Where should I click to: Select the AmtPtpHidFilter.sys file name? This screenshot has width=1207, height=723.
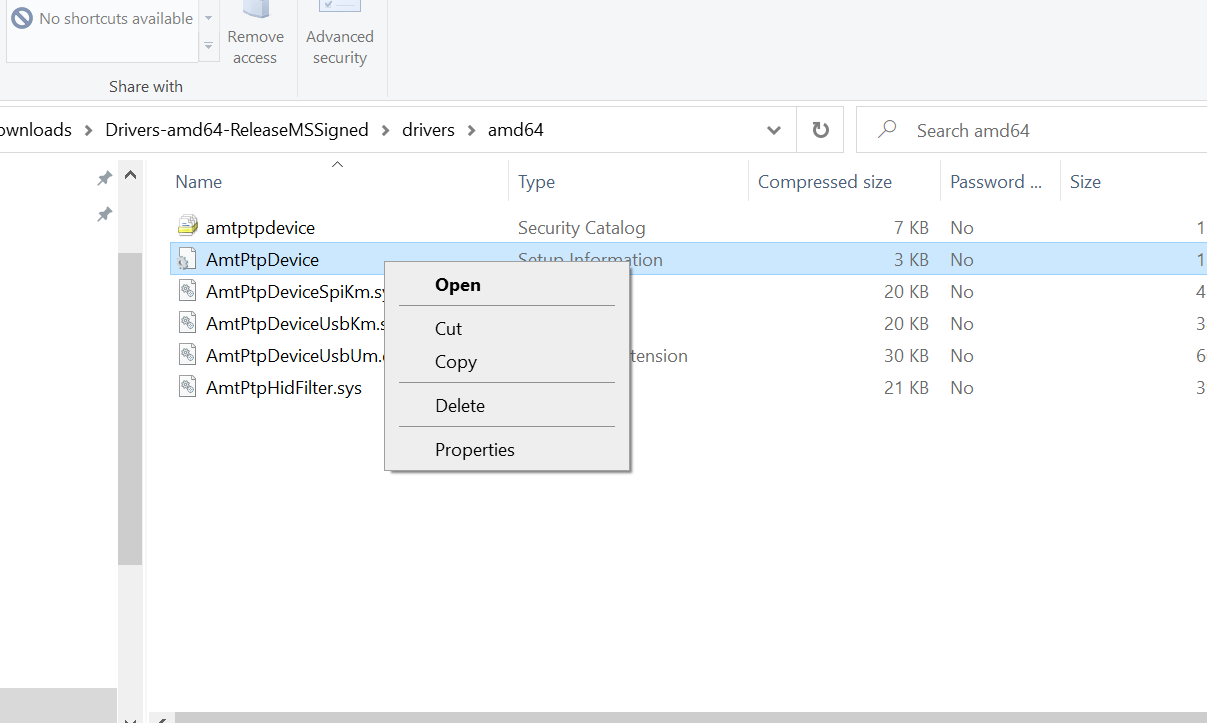tap(284, 388)
